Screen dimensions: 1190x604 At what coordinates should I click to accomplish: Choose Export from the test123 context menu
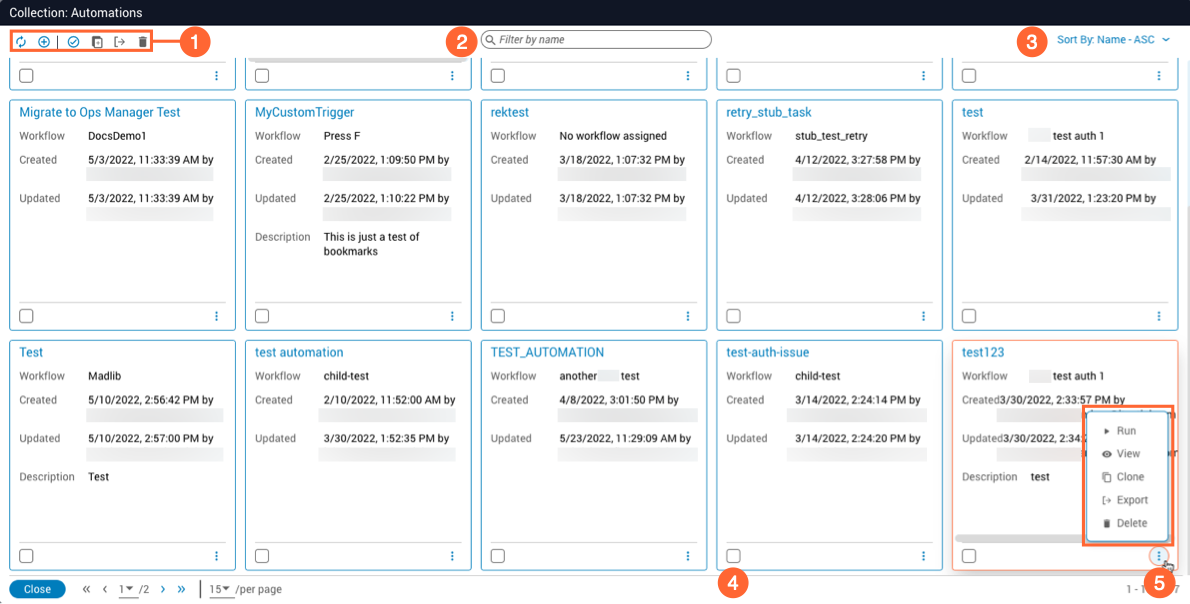pos(1127,500)
